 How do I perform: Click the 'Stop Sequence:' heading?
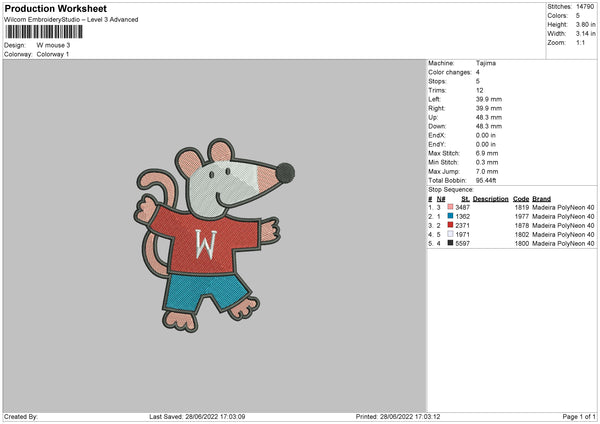pyautogui.click(x=451, y=190)
